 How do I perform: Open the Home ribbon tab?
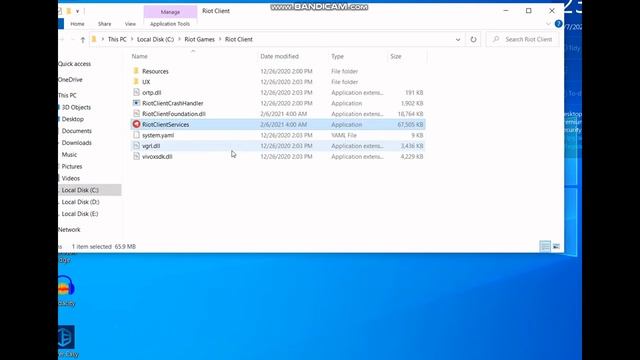pyautogui.click(x=77, y=24)
